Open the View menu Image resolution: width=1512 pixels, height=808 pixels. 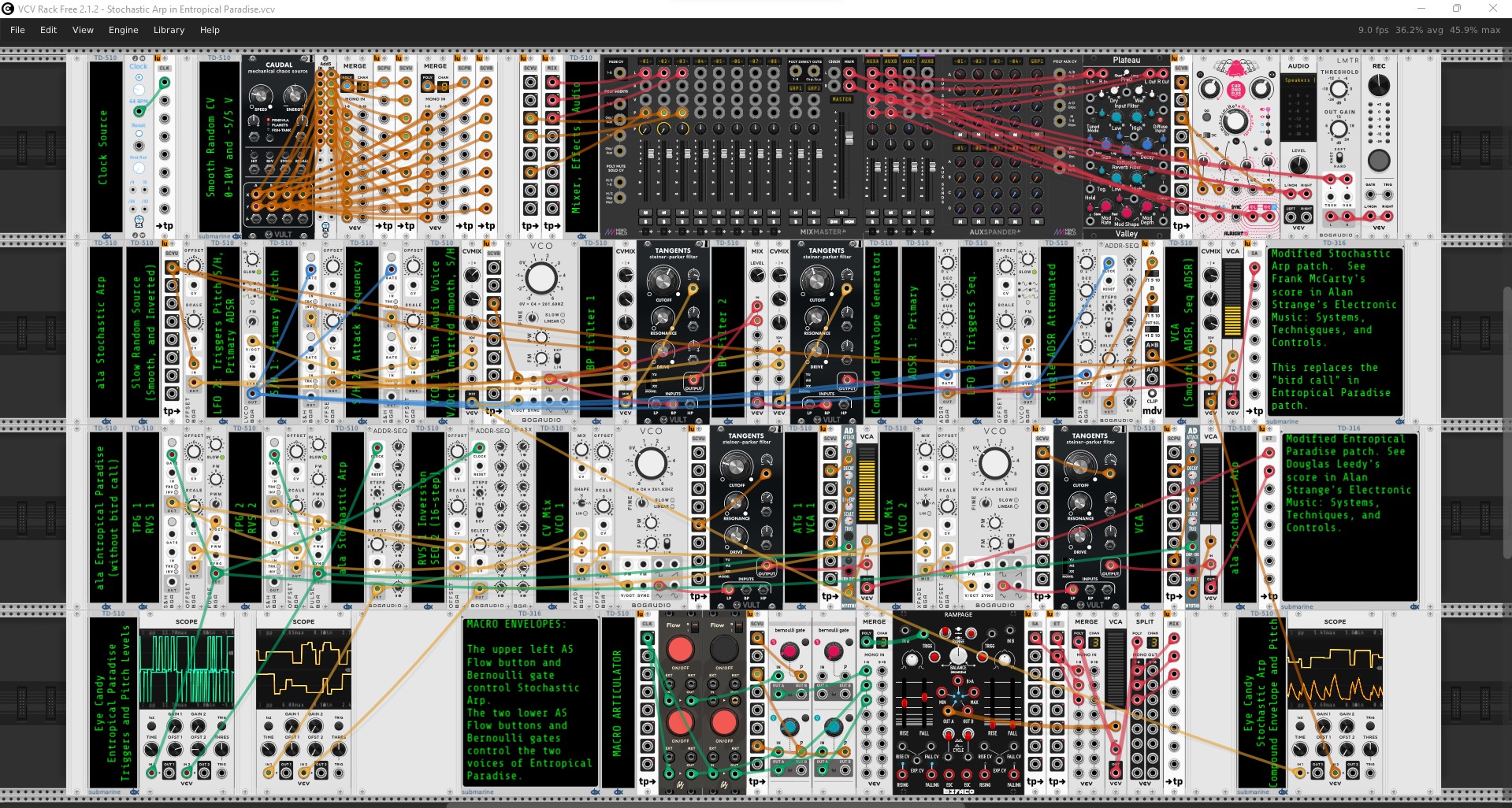point(83,30)
